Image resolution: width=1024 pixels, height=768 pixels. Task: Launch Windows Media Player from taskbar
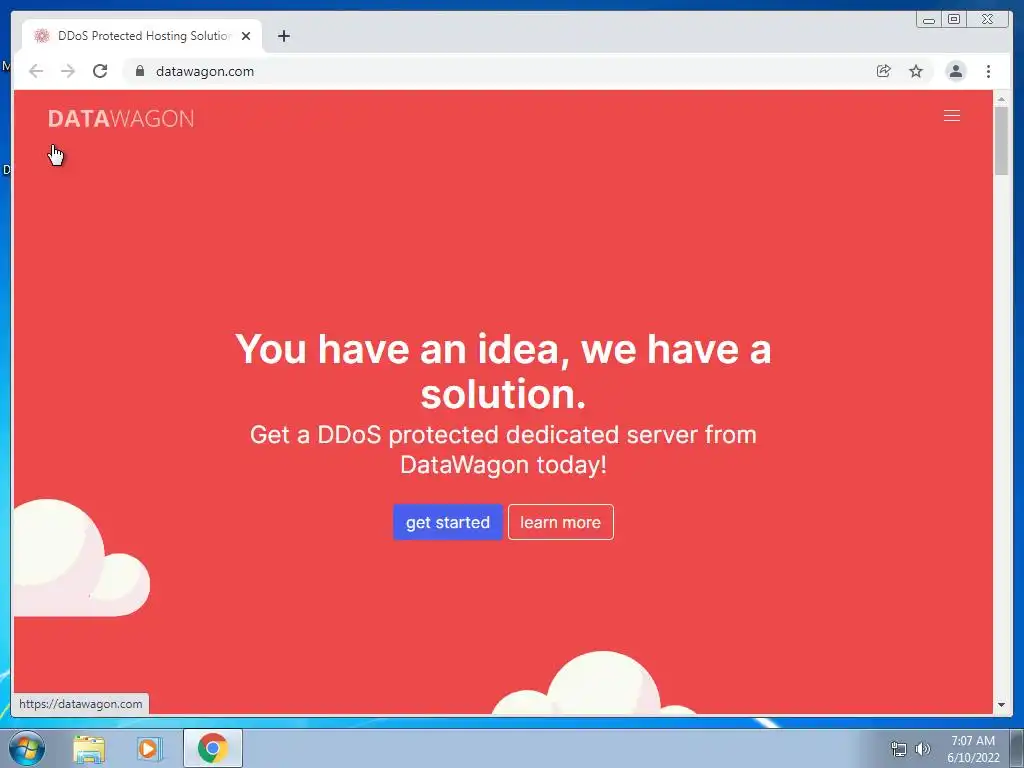[x=150, y=748]
